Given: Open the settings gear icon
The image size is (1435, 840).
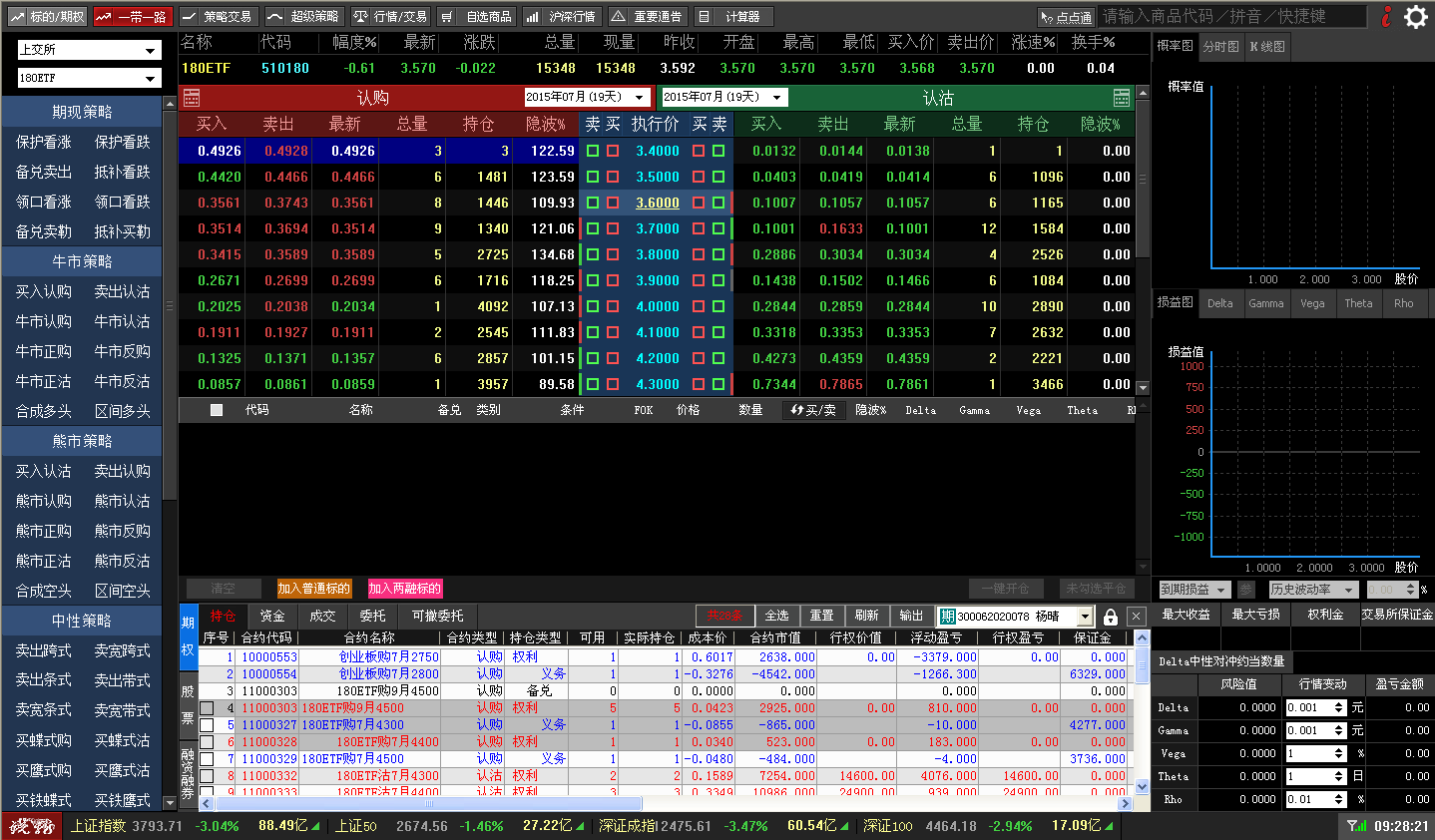Looking at the screenshot, I should tap(1415, 17).
